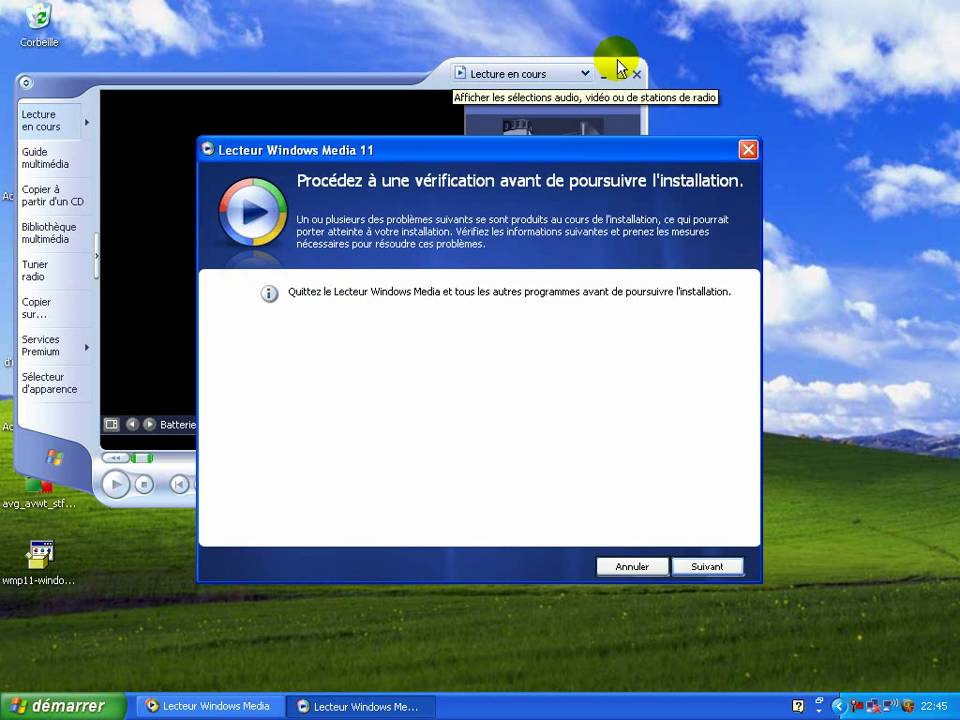The height and width of the screenshot is (720, 960).
Task: Click the 'Quittez le Lecteur Windows Media' message text
Action: tap(509, 292)
